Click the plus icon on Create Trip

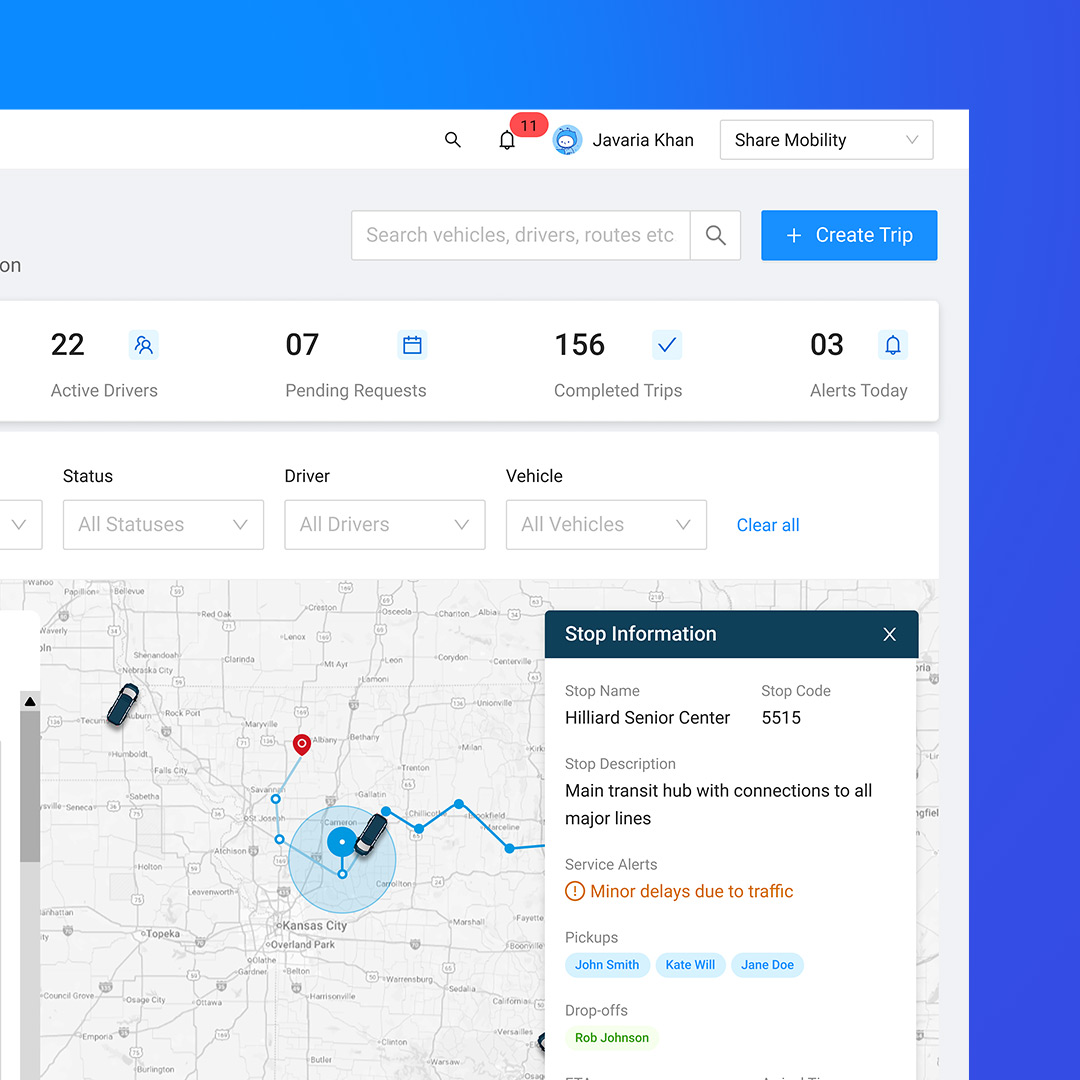point(793,236)
